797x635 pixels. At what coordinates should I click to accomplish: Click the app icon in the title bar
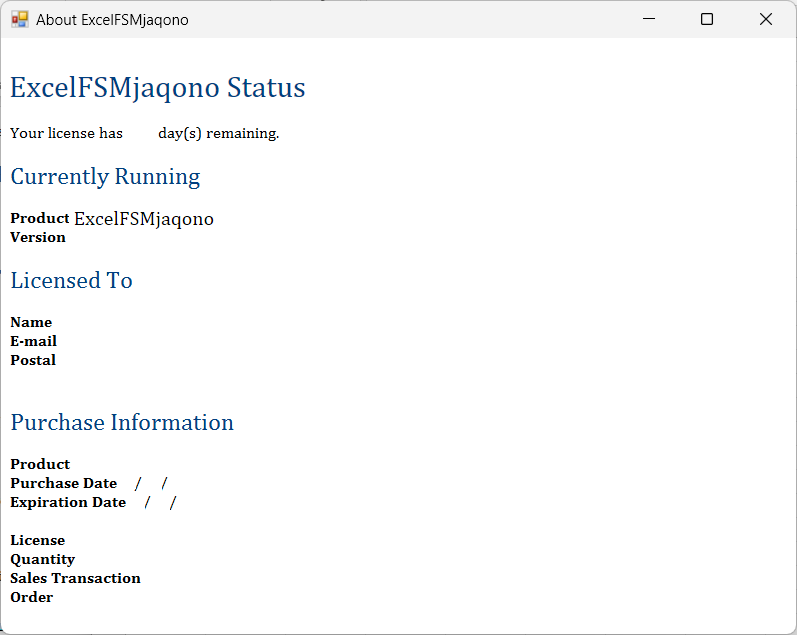pyautogui.click(x=20, y=19)
